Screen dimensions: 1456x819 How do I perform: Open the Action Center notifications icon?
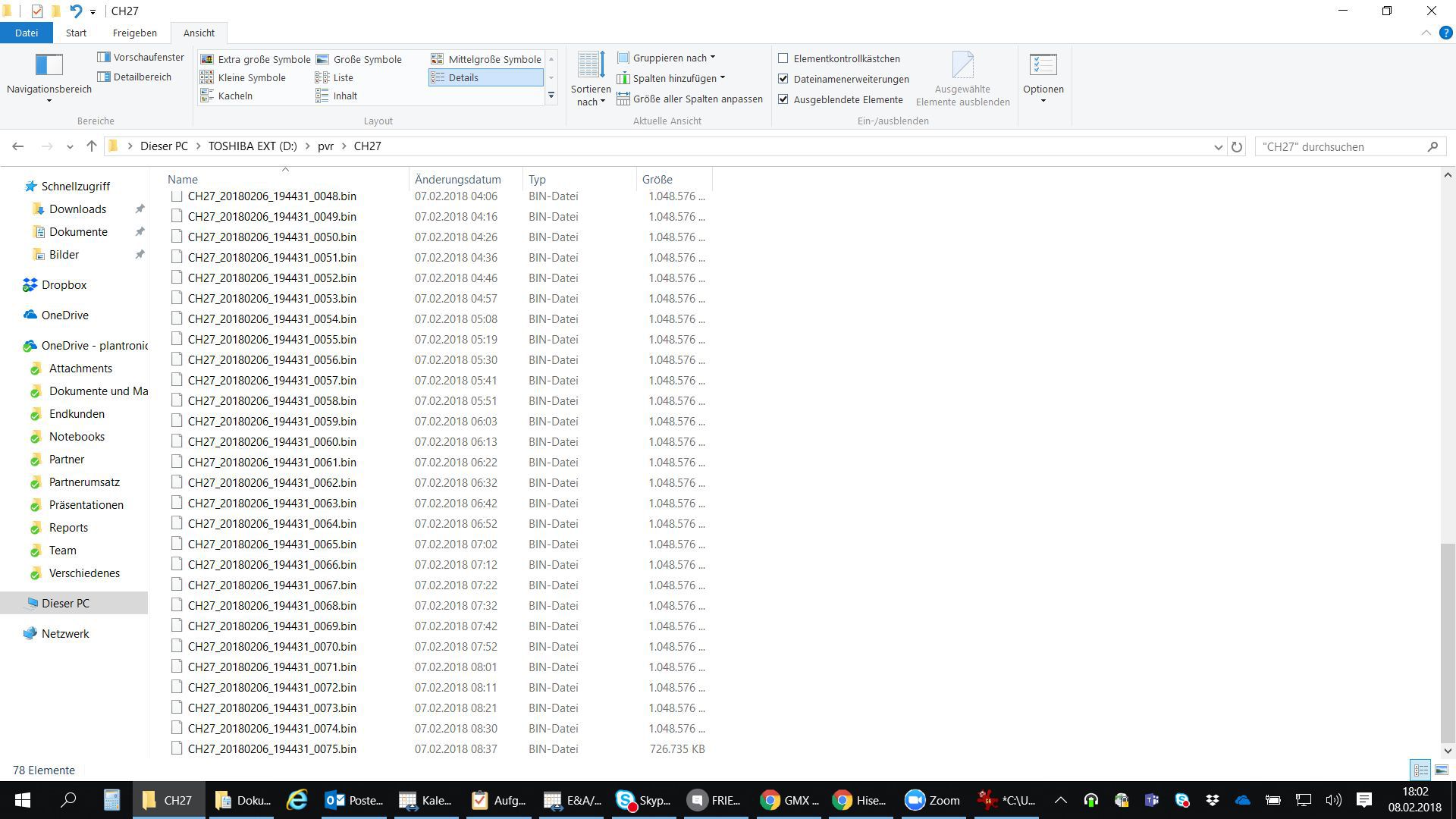click(x=1364, y=801)
